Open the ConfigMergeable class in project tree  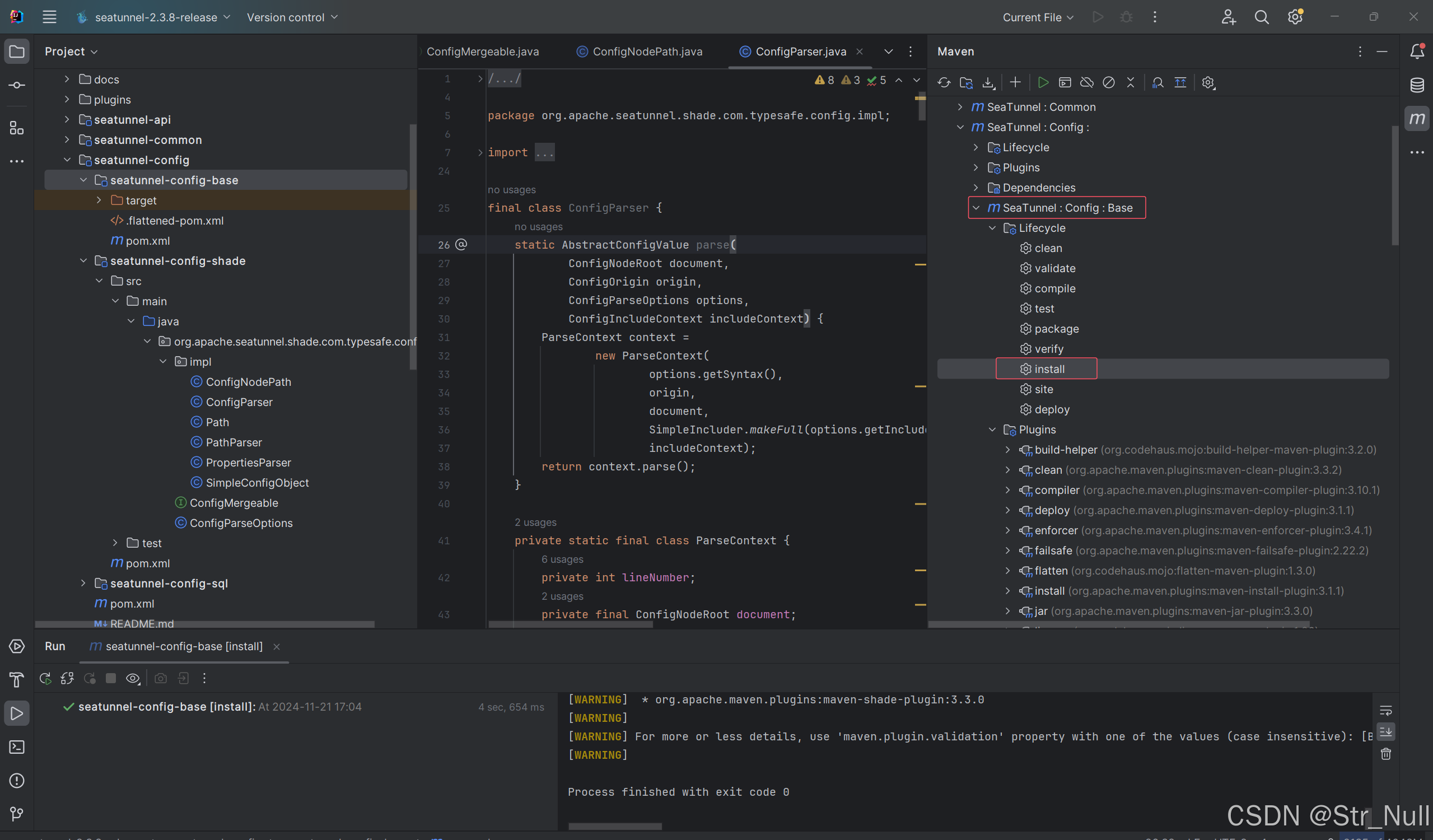(234, 503)
